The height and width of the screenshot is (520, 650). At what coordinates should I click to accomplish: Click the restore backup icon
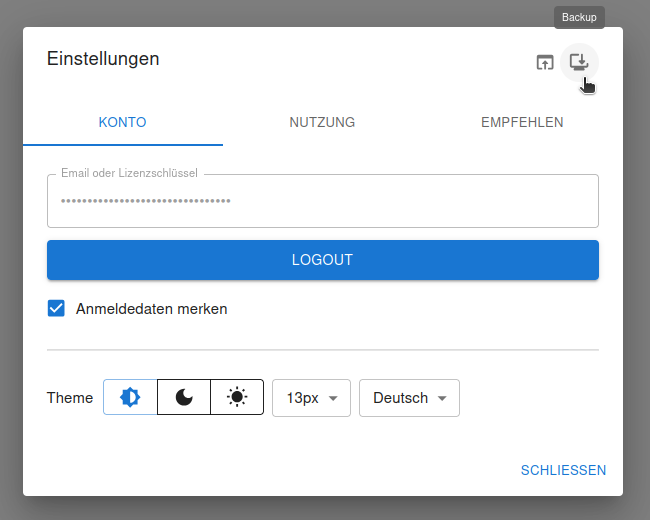[x=544, y=62]
